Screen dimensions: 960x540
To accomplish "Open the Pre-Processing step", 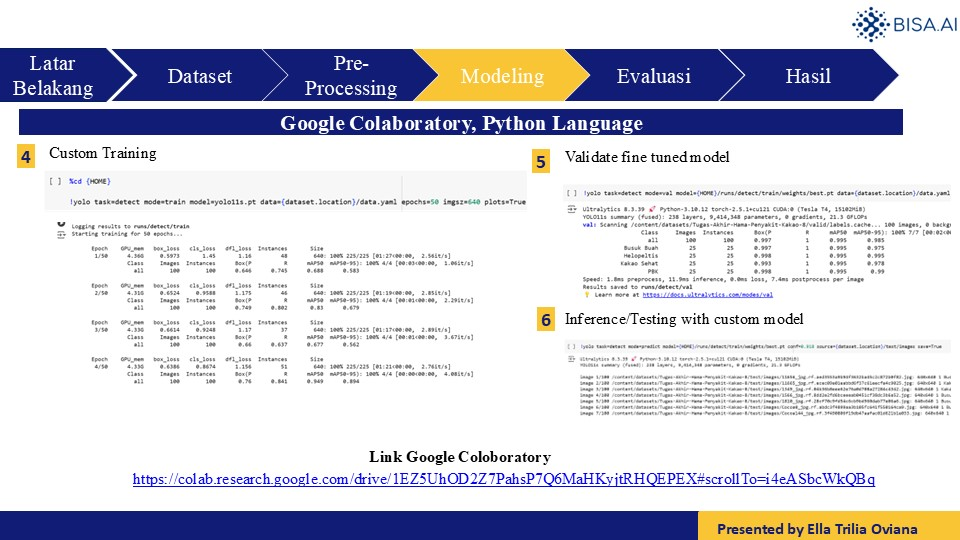I will pyautogui.click(x=351, y=76).
